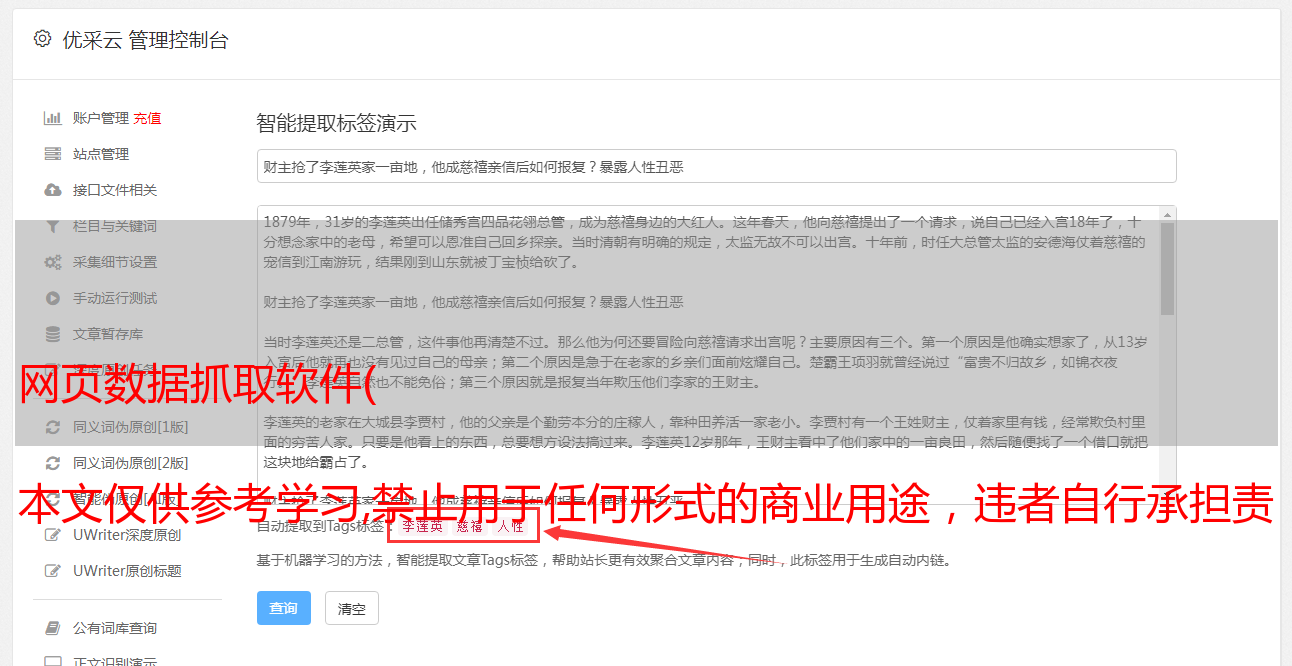Click the red 充值 link
1292x666 pixels.
point(147,118)
